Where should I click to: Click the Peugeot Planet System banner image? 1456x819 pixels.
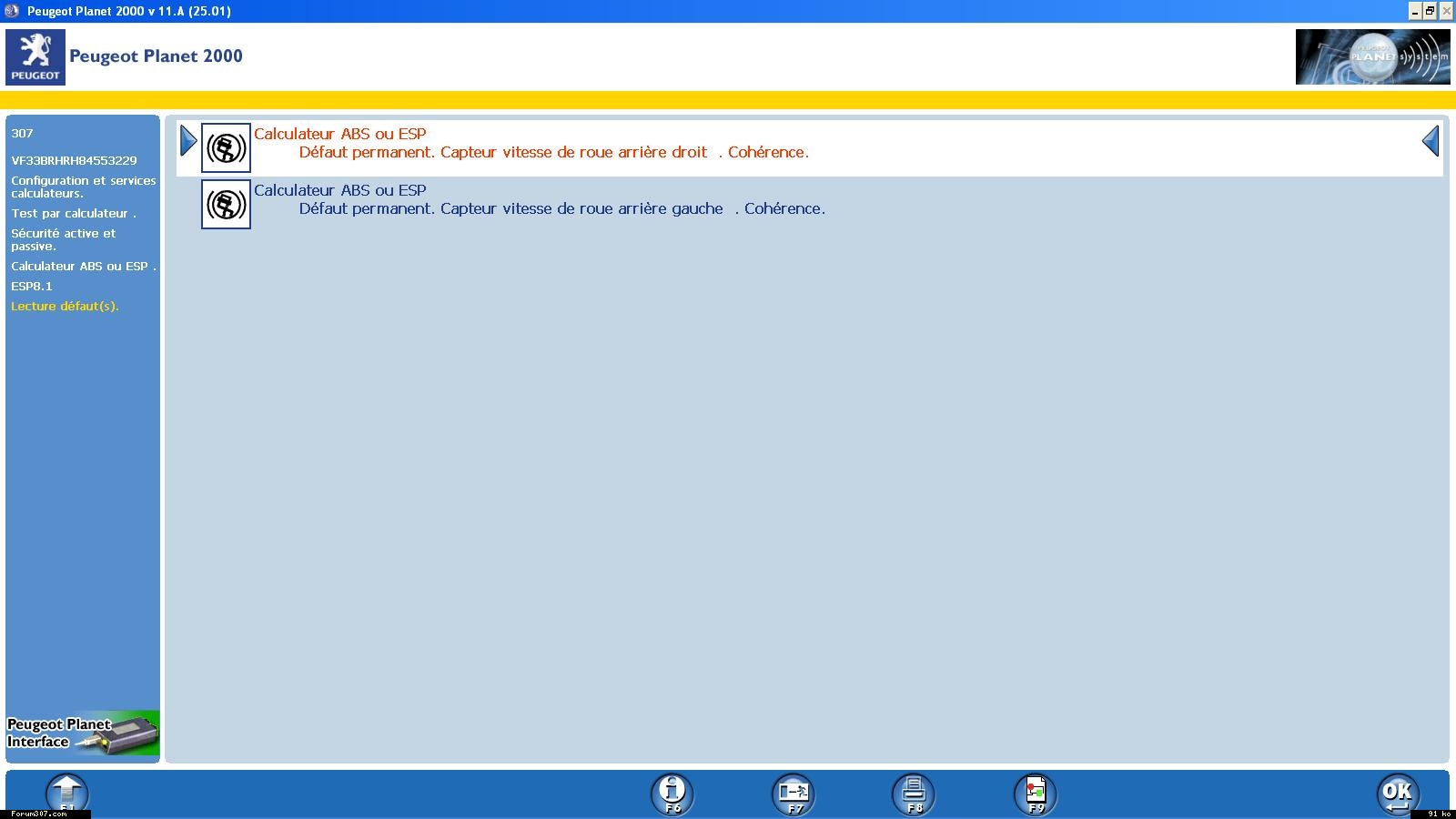pos(1372,56)
